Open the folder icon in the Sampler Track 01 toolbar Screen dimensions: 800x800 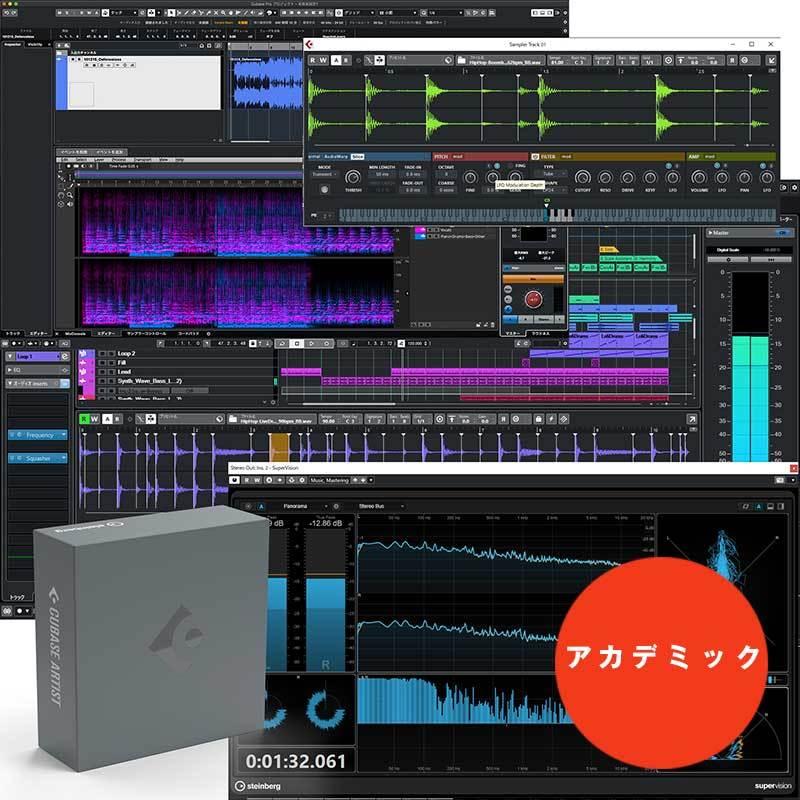[x=461, y=60]
